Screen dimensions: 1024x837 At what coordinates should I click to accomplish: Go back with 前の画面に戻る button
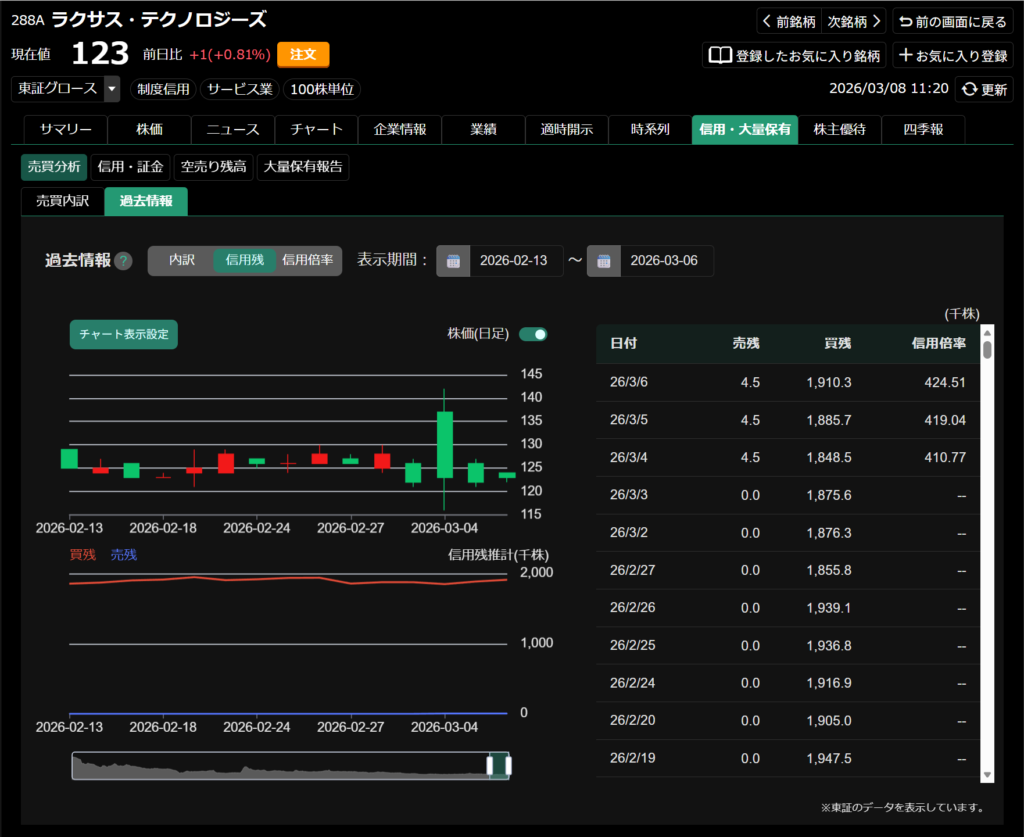point(951,21)
